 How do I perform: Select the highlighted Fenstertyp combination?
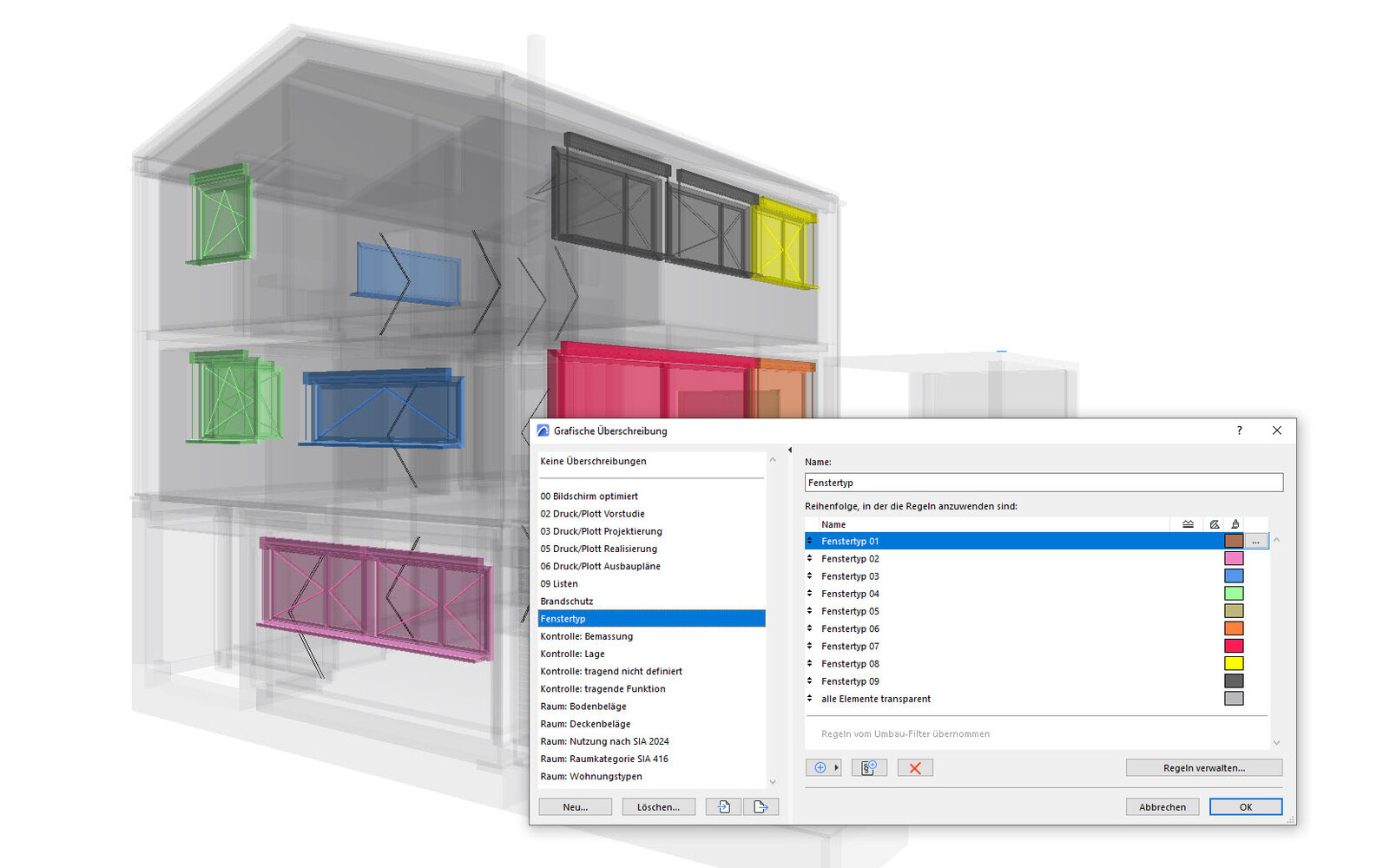[x=651, y=619]
